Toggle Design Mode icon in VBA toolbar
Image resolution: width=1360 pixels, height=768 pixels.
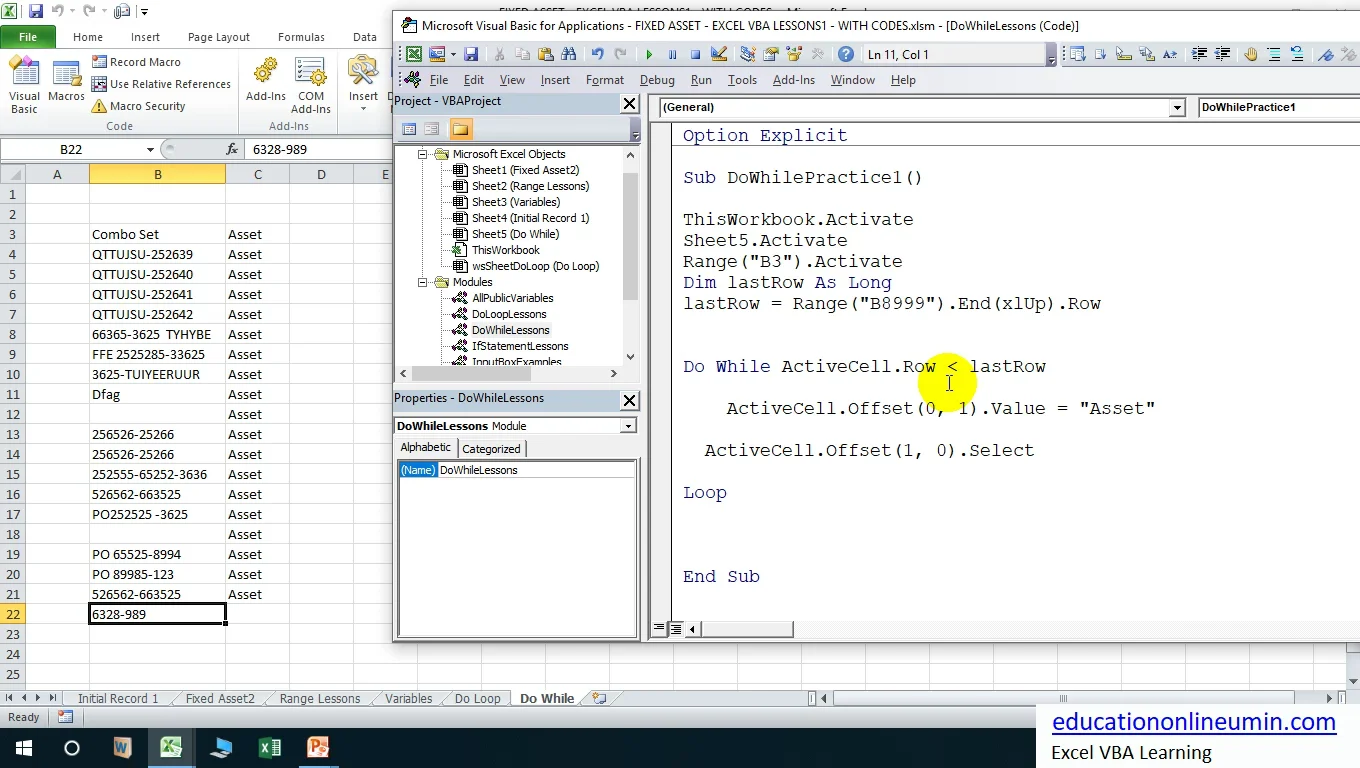click(719, 54)
